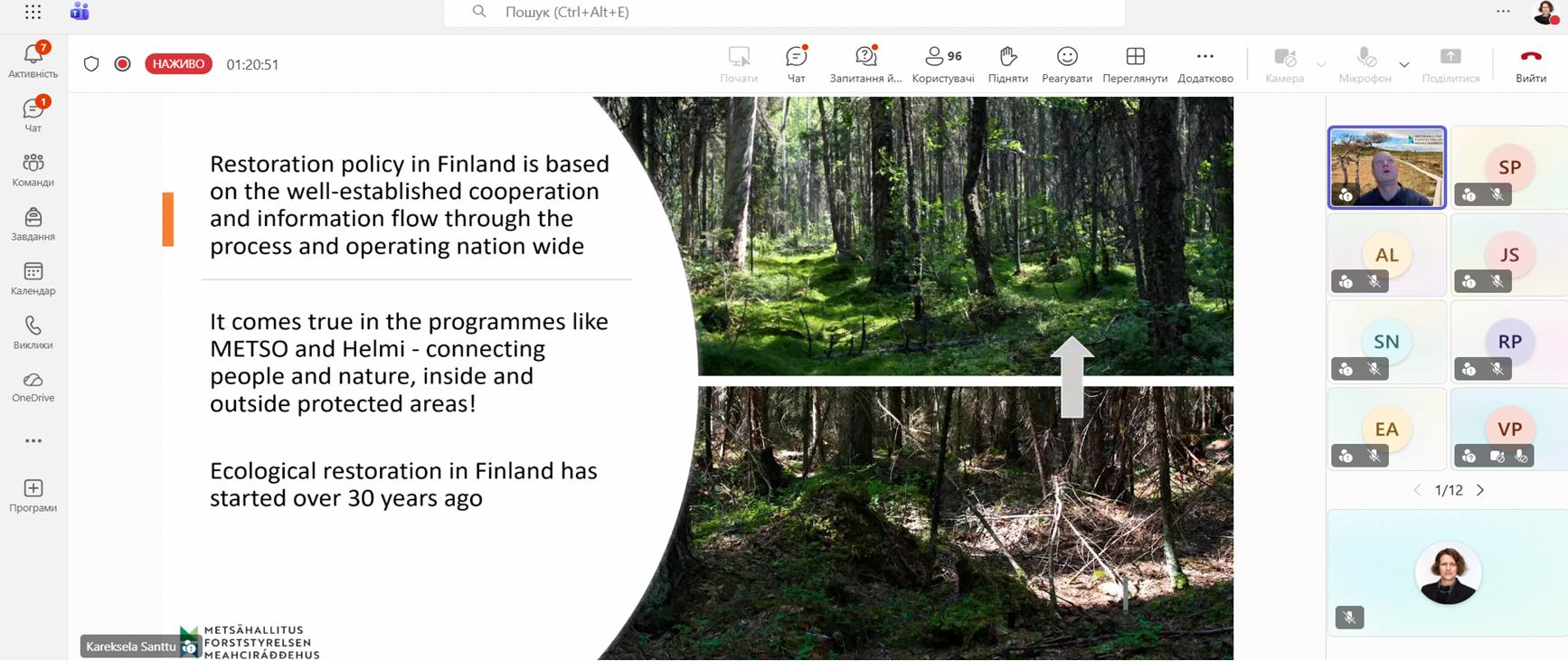Select participant tile VP
1568x661 pixels.
pyautogui.click(x=1509, y=429)
